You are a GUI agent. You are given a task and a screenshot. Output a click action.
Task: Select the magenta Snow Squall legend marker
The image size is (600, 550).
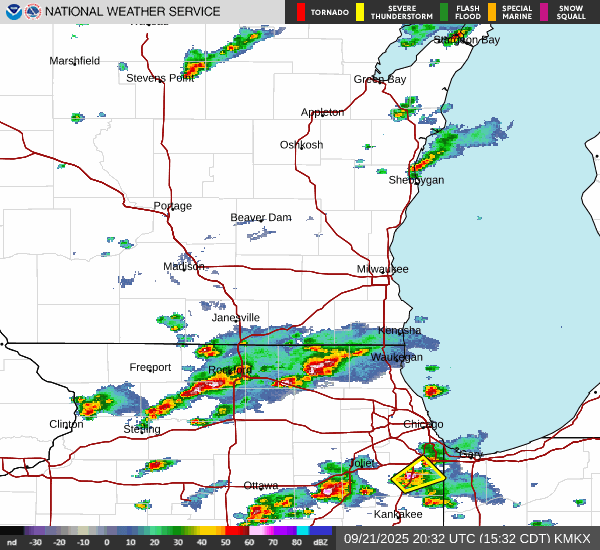[545, 12]
